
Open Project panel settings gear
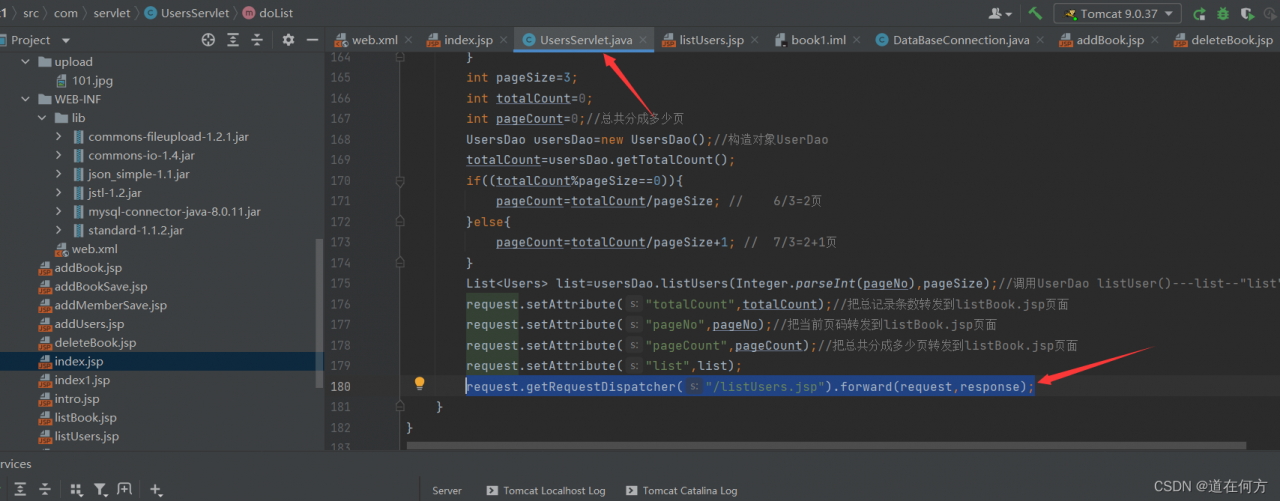(288, 40)
